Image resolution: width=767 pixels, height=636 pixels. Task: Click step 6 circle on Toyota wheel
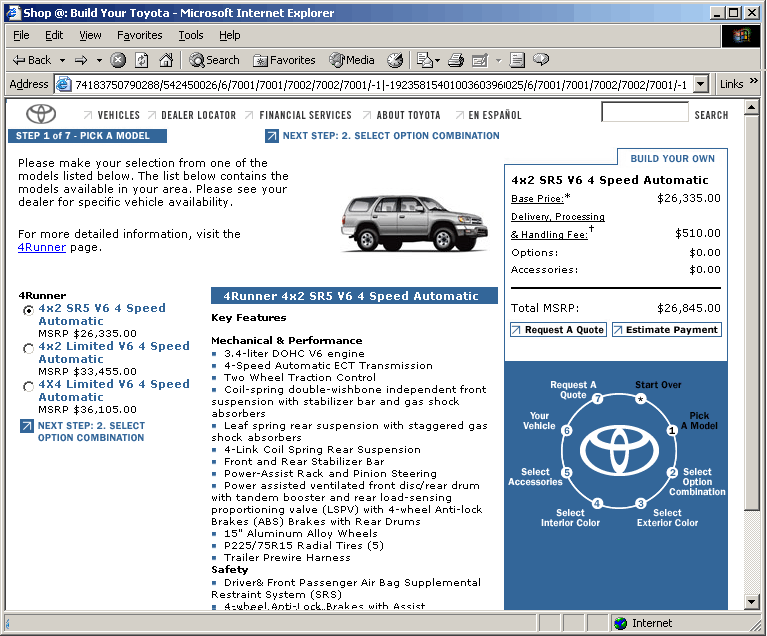click(x=566, y=431)
